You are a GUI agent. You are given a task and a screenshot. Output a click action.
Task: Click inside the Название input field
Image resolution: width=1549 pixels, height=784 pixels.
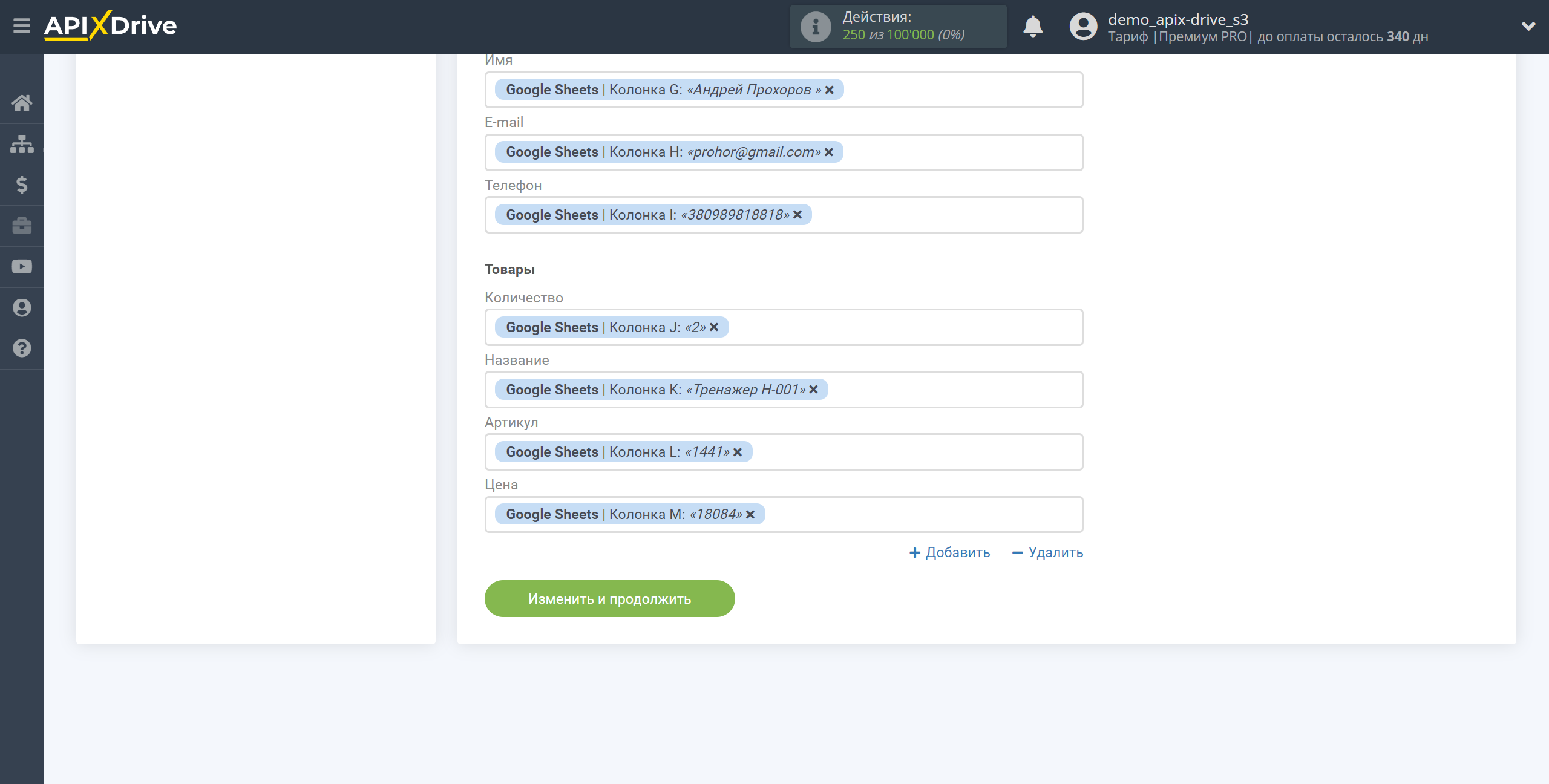[x=784, y=390]
